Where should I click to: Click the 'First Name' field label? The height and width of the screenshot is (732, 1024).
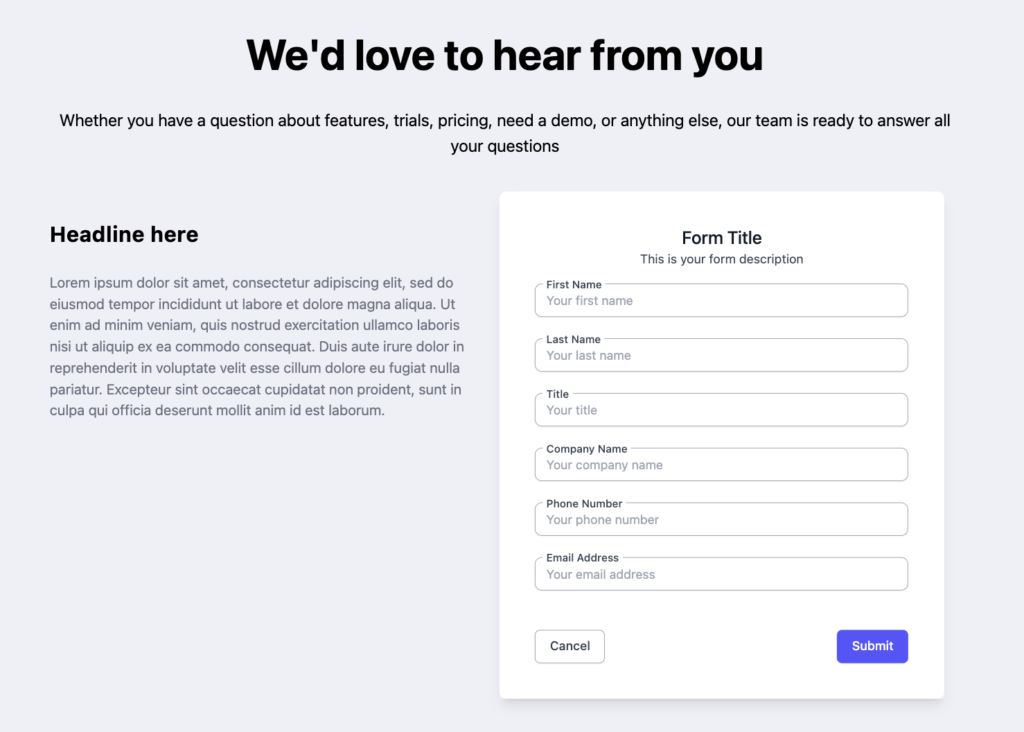[574, 285]
